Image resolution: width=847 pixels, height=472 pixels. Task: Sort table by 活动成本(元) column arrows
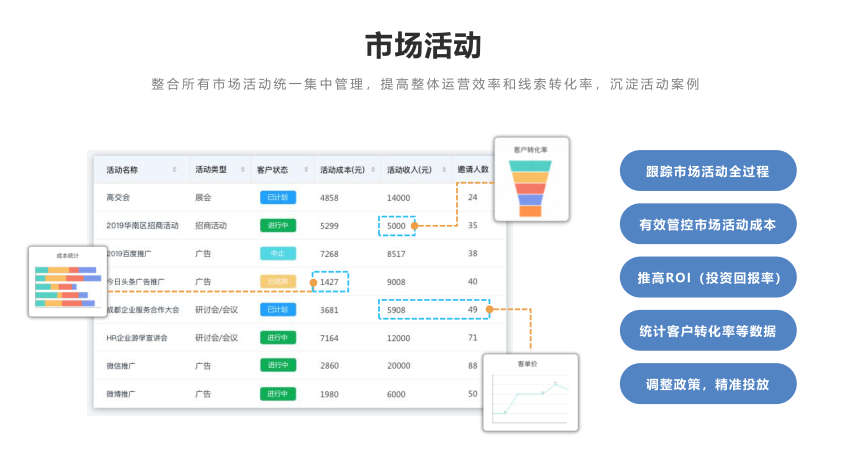click(x=373, y=170)
